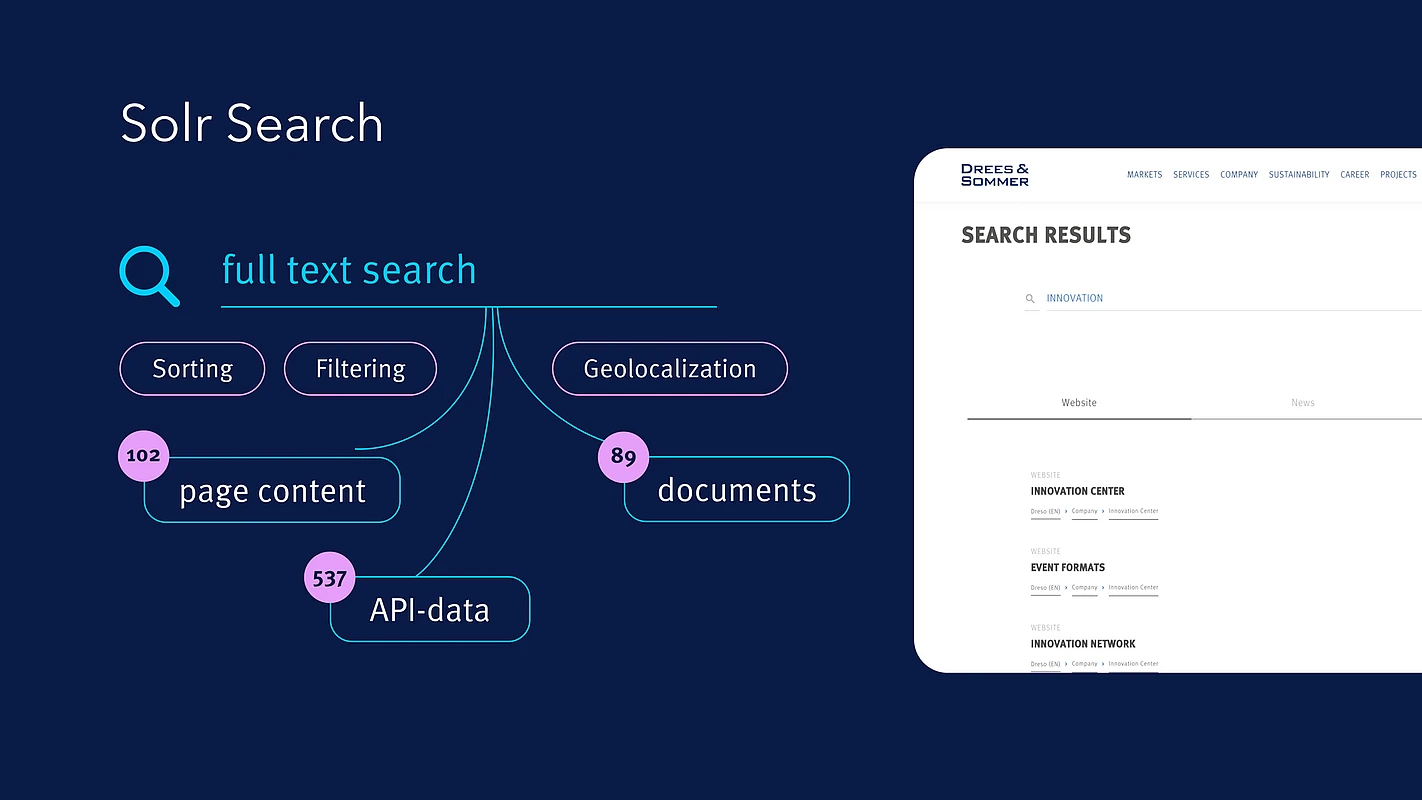Open the Event Formats result

click(1067, 567)
